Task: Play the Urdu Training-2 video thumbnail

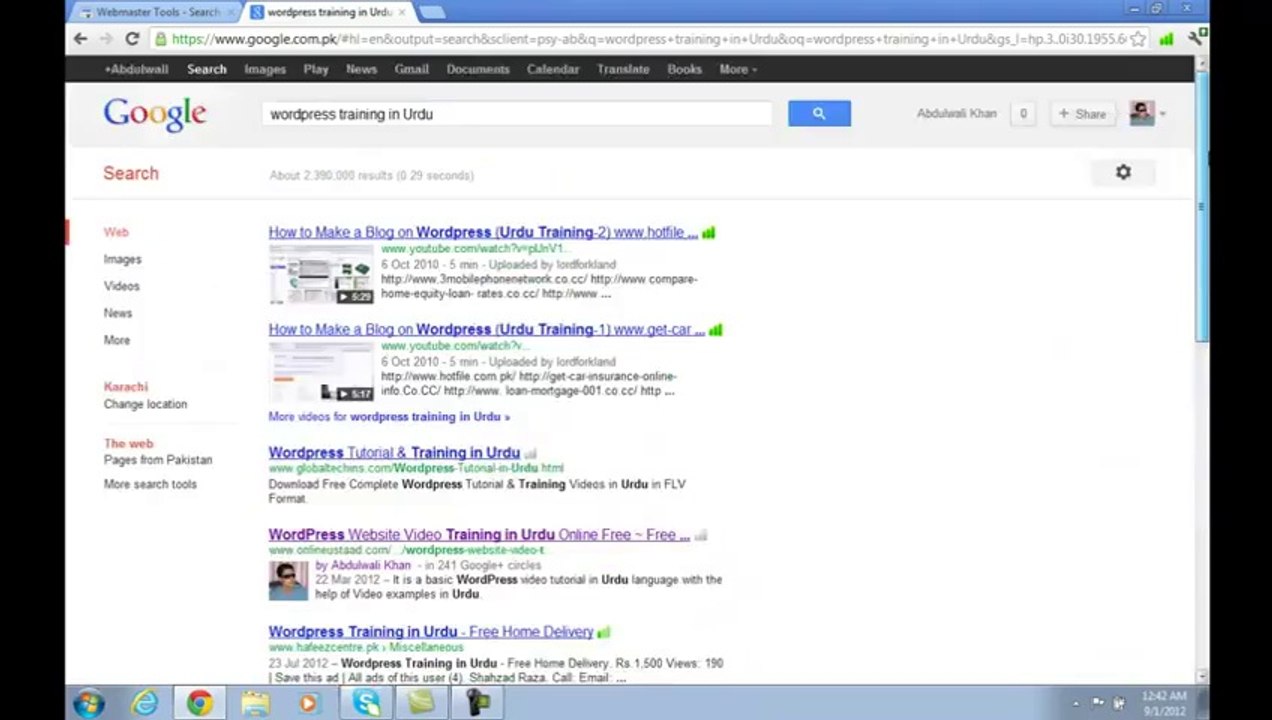Action: pyautogui.click(x=321, y=273)
